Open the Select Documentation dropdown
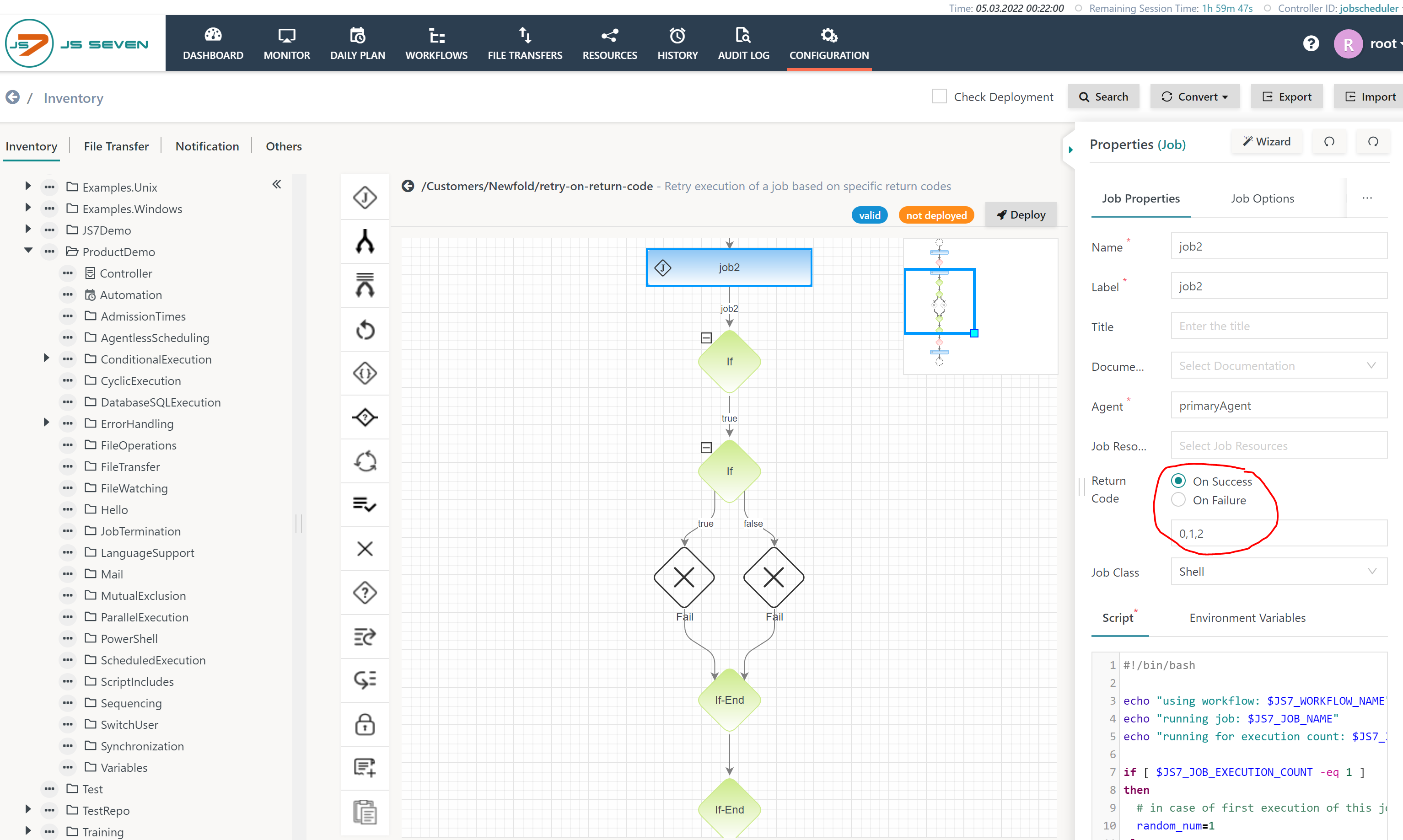The width and height of the screenshot is (1403, 840). tap(1279, 366)
